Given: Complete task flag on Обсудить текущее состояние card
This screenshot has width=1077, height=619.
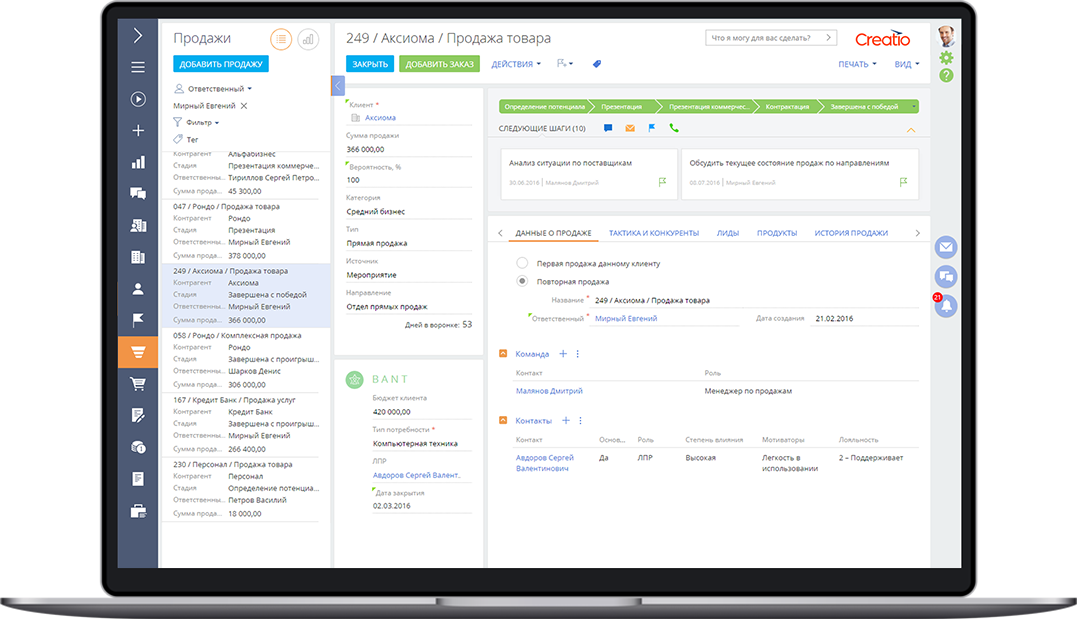Looking at the screenshot, I should [x=903, y=182].
